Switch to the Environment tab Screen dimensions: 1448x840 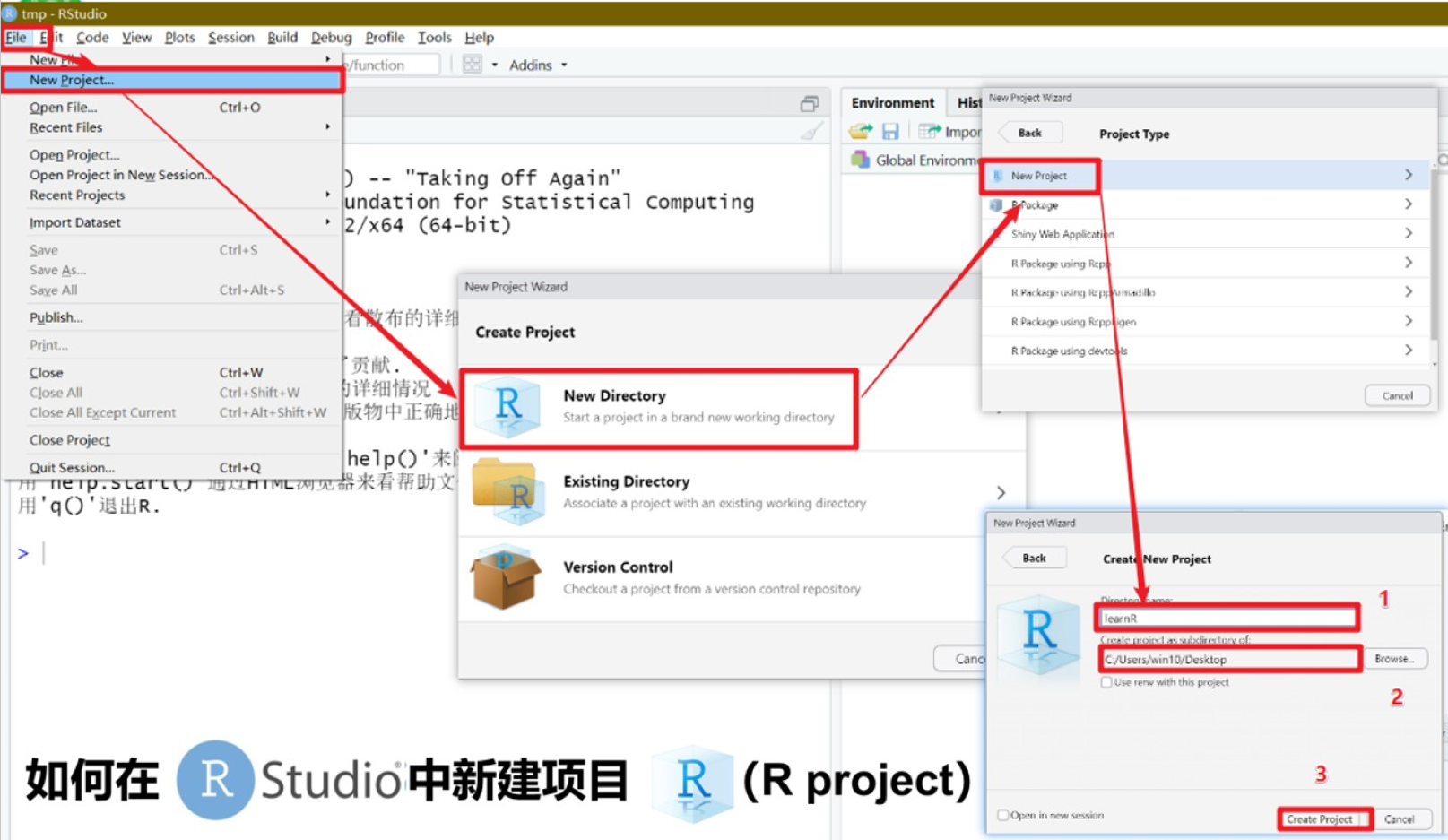(x=893, y=103)
